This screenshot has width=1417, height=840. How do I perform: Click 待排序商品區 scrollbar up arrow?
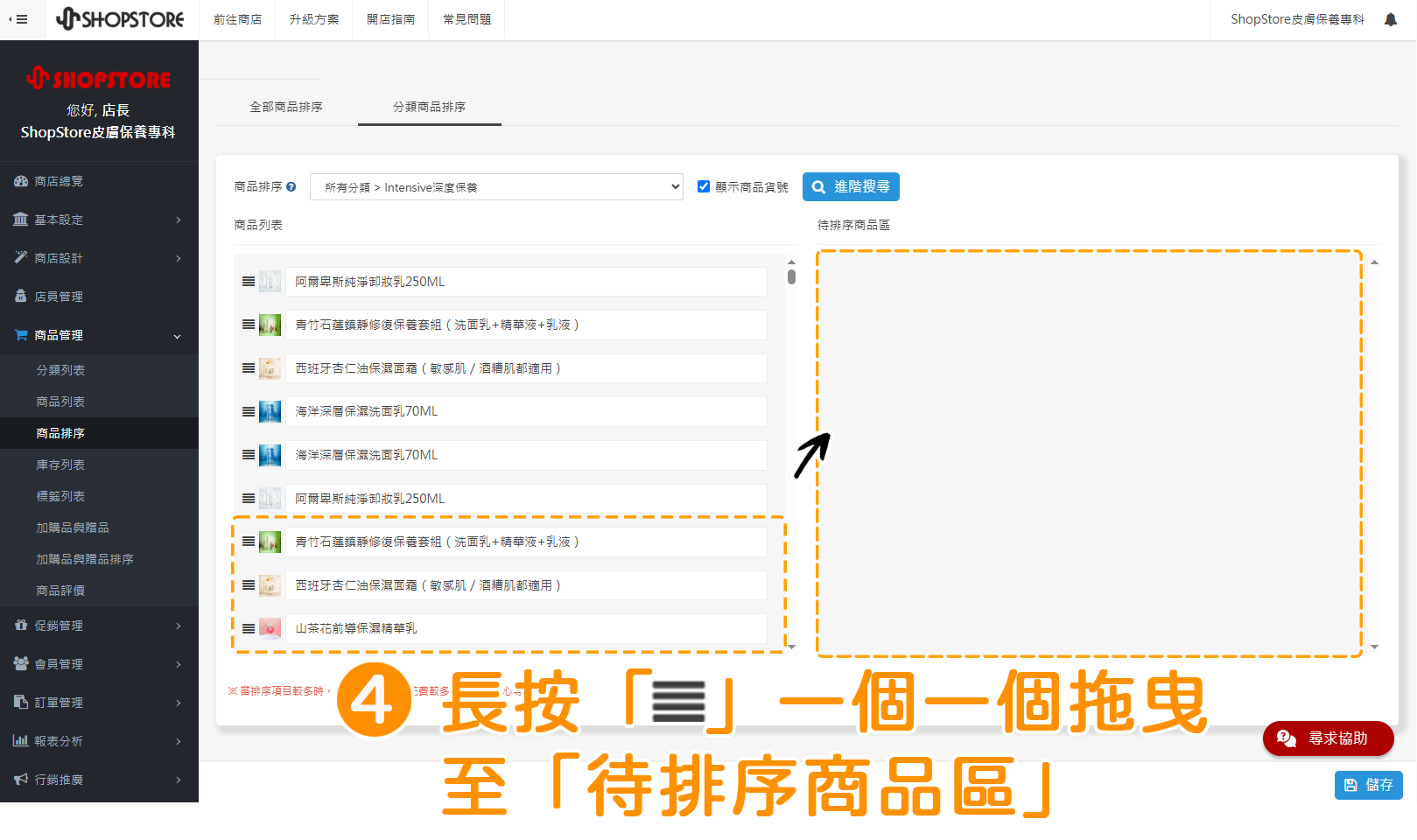[x=1375, y=262]
